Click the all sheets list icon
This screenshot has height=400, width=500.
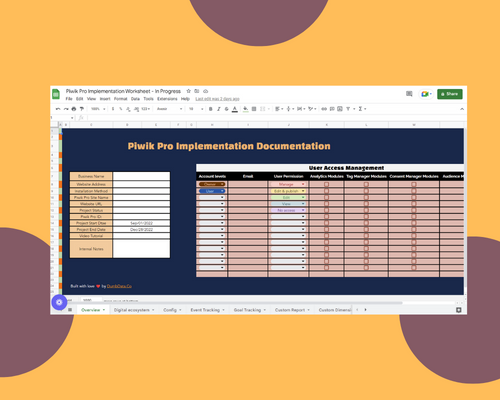click(x=70, y=310)
